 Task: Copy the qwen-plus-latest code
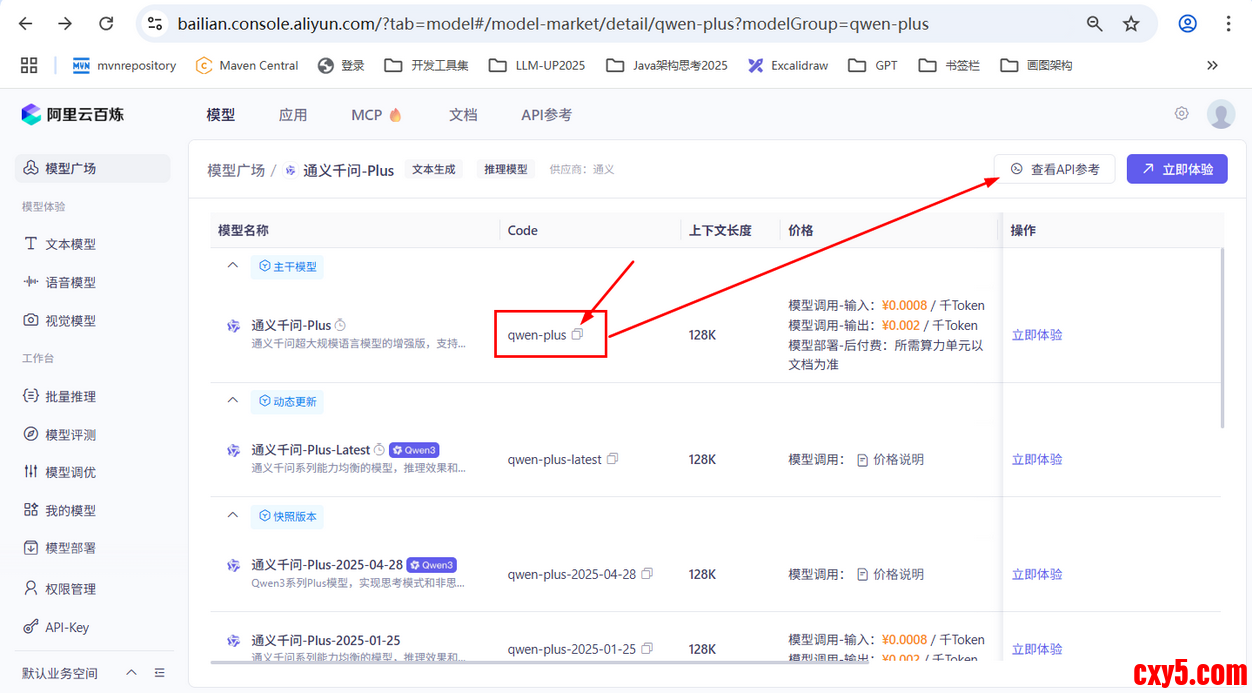pyautogui.click(x=613, y=459)
